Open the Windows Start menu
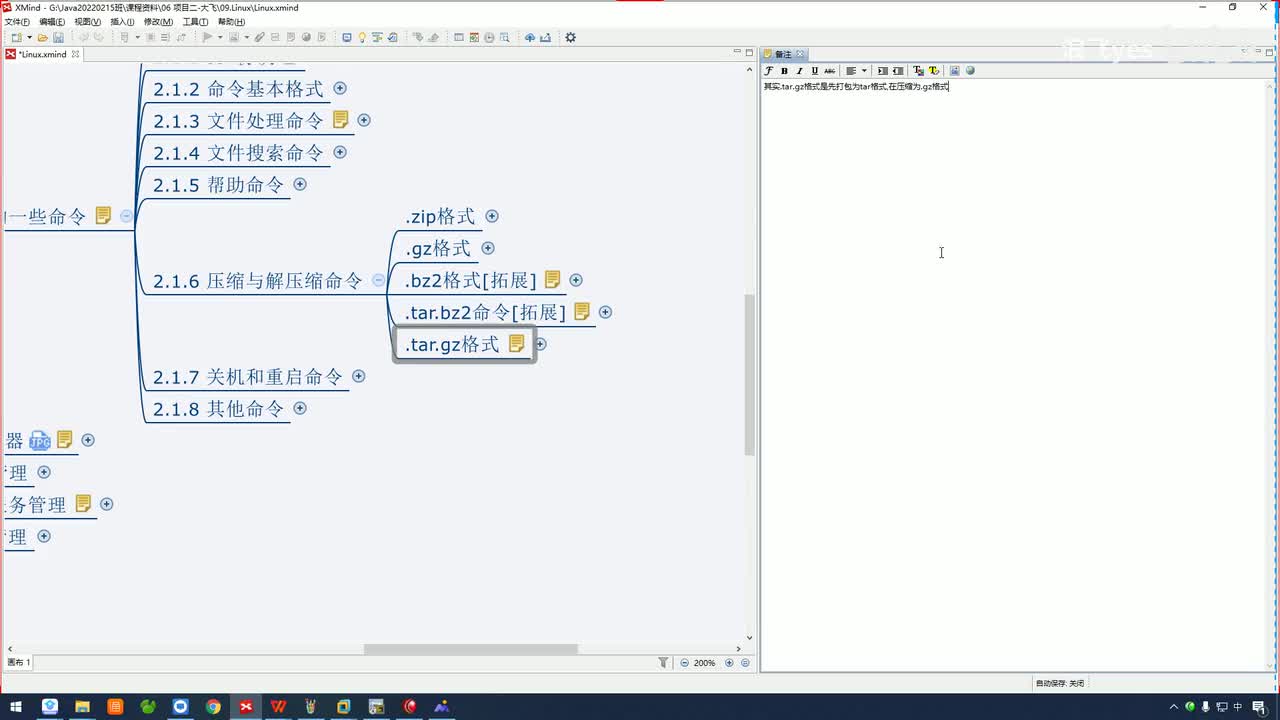The width and height of the screenshot is (1280, 720). (x=16, y=707)
